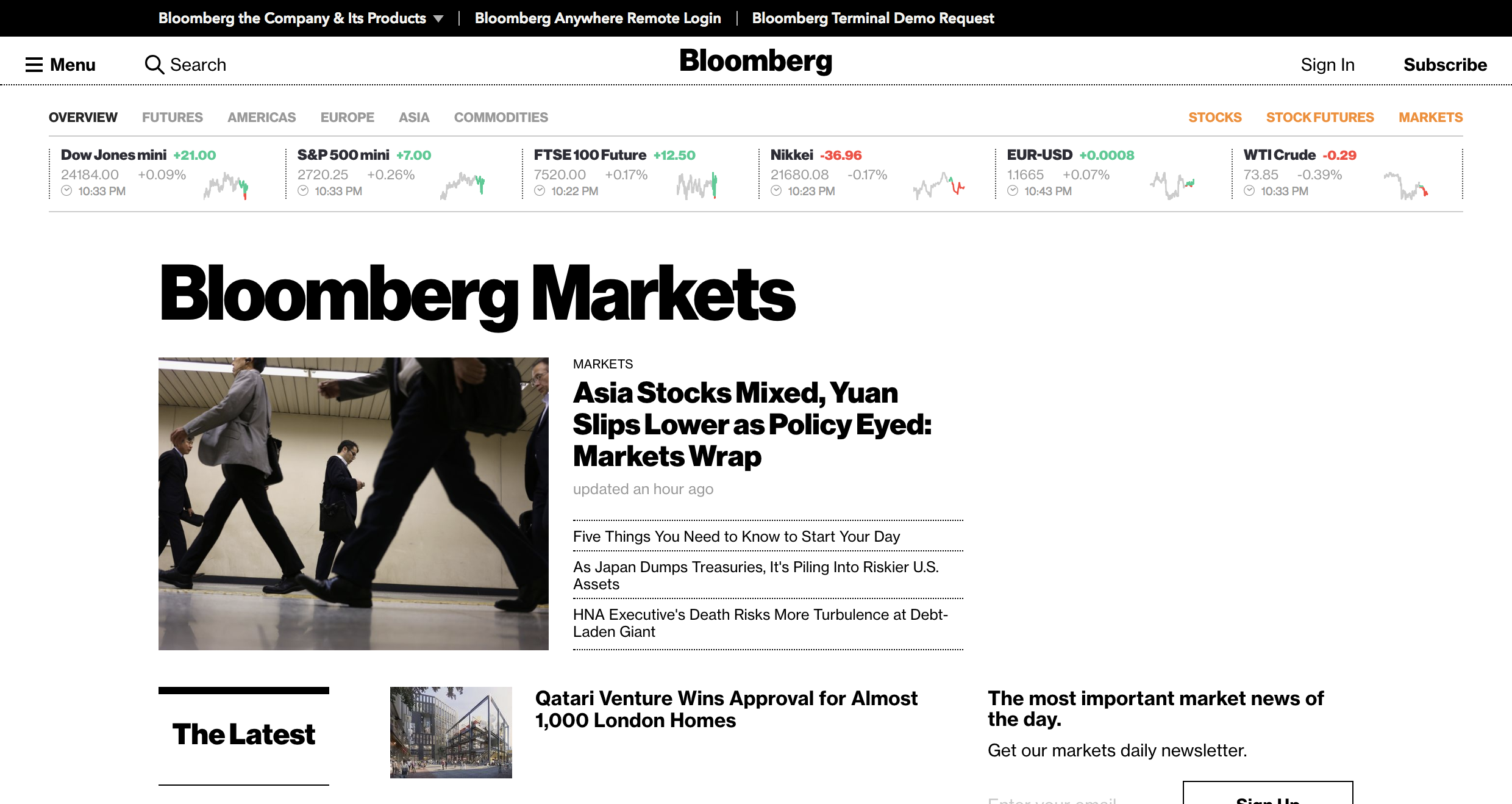Open the hamburger Menu icon

[x=34, y=65]
